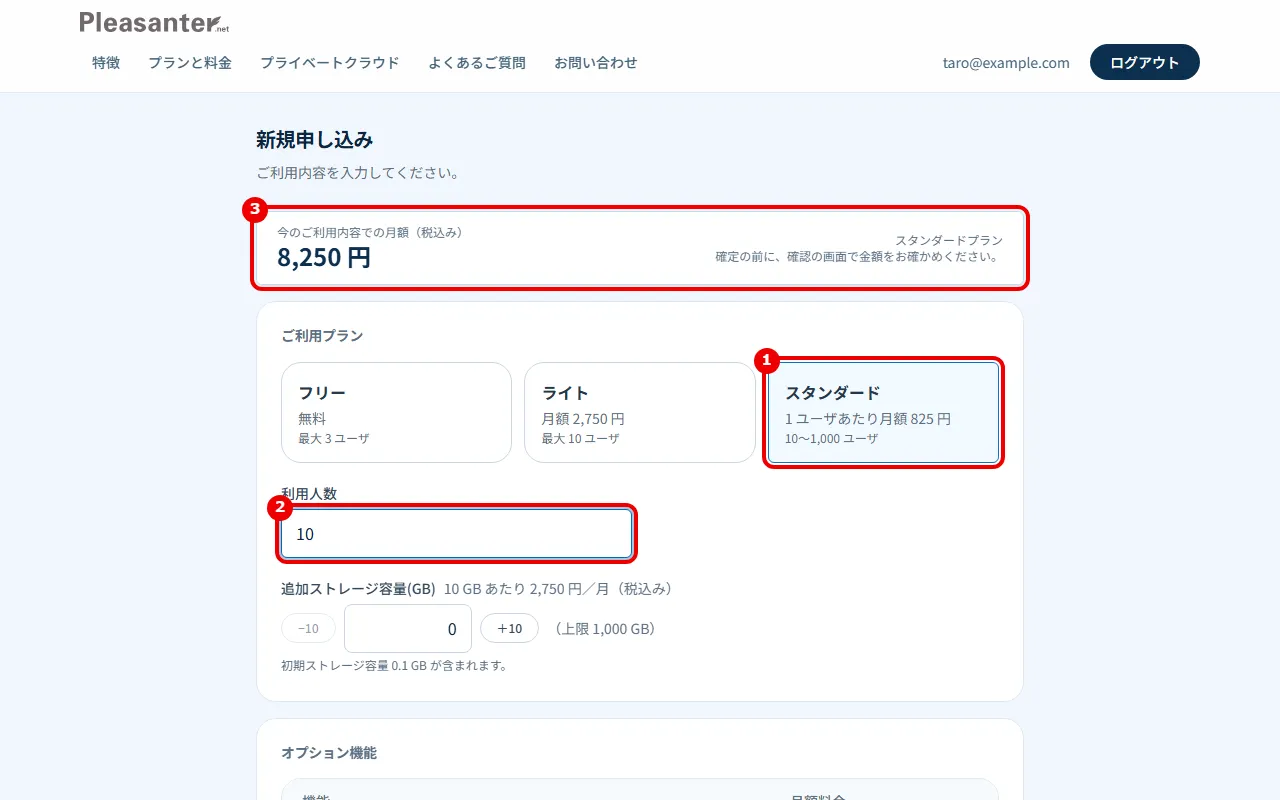Click the 新規申し込み heading
This screenshot has width=1280, height=800.
coord(314,139)
